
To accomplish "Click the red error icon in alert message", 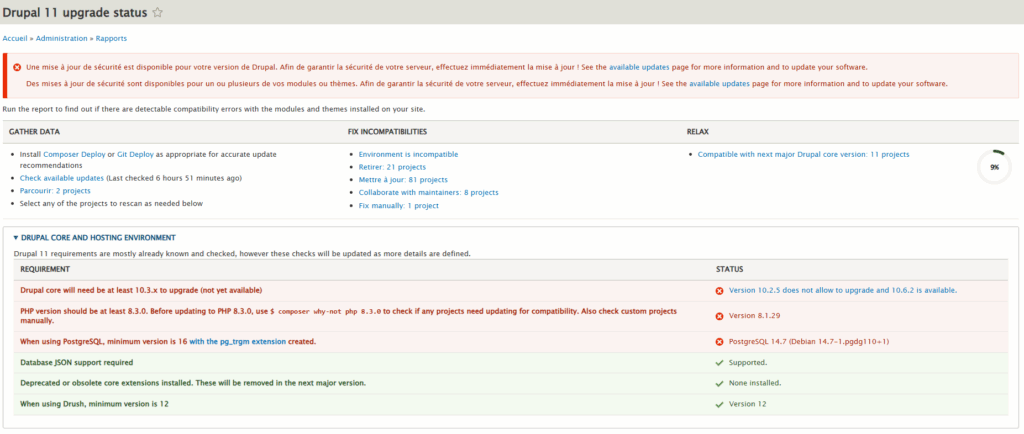I will (x=16, y=67).
